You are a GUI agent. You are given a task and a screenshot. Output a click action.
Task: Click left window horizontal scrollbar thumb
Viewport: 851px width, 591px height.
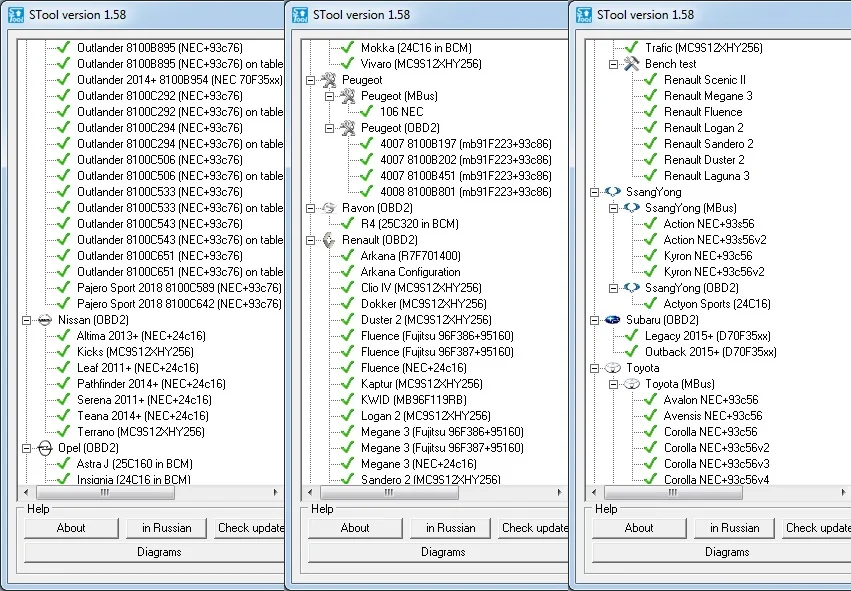click(x=105, y=492)
